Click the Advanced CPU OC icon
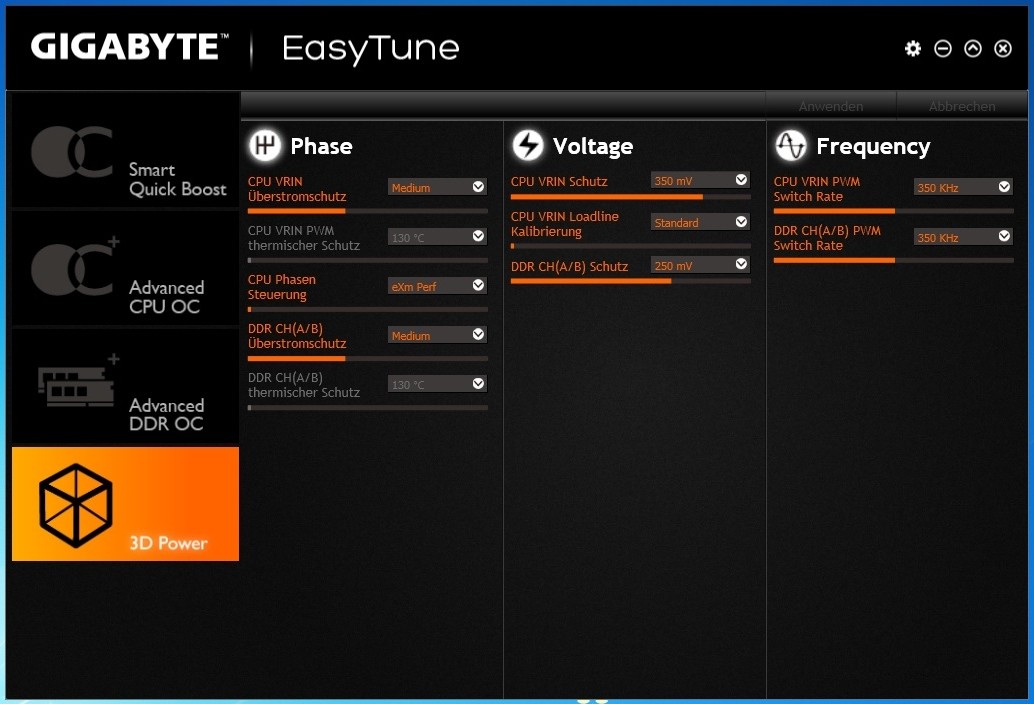This screenshot has width=1034, height=704. point(75,266)
